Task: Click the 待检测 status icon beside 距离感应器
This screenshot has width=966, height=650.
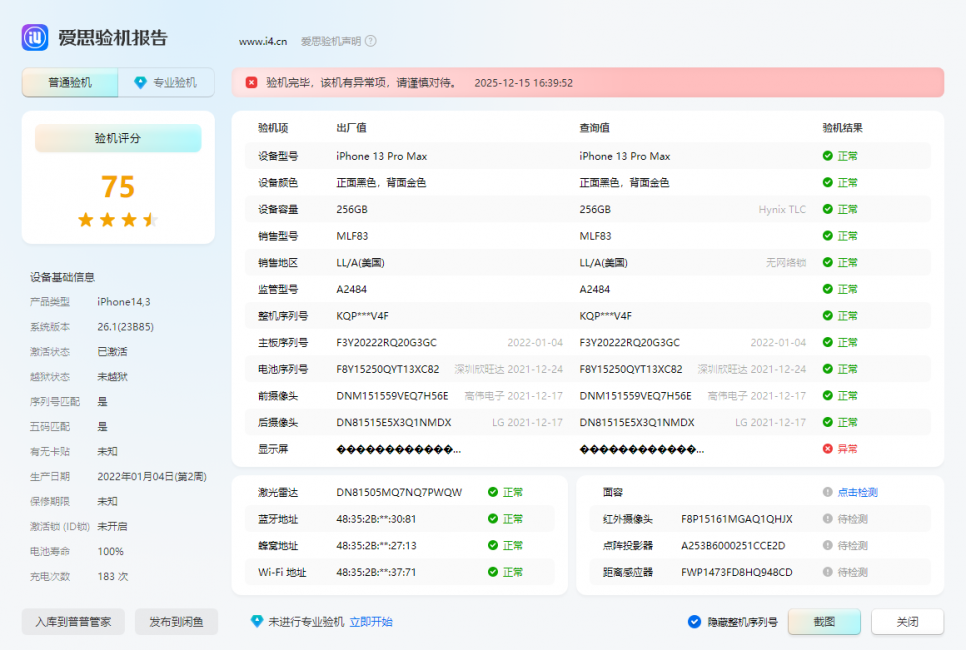Action: (x=827, y=572)
